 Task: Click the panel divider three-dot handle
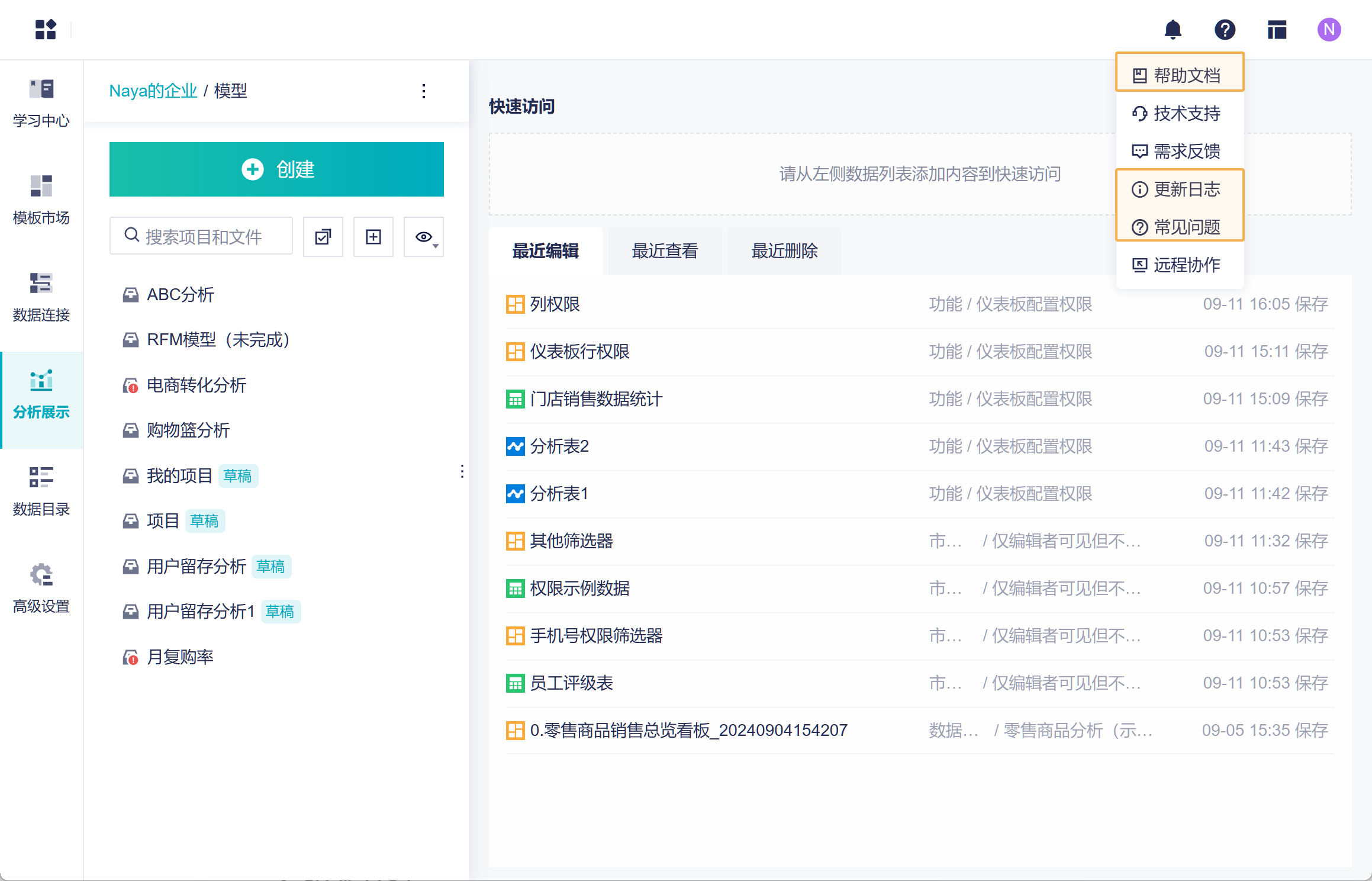(x=462, y=471)
